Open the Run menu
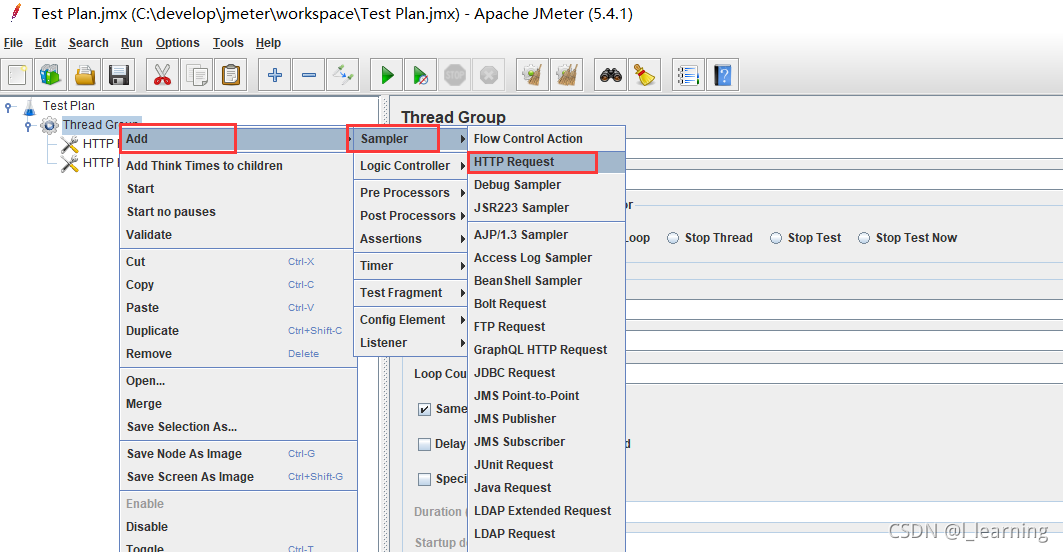This screenshot has height=552, width=1063. 132,43
